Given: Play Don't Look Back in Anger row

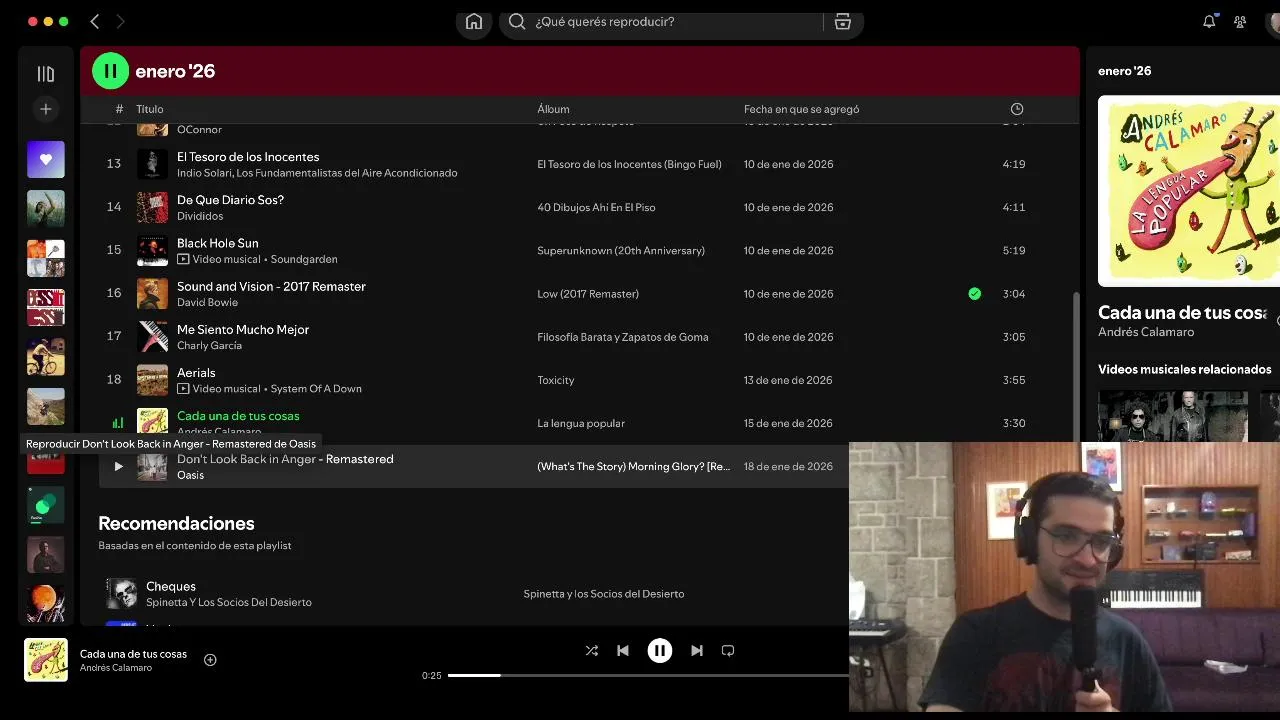Looking at the screenshot, I should (118, 466).
